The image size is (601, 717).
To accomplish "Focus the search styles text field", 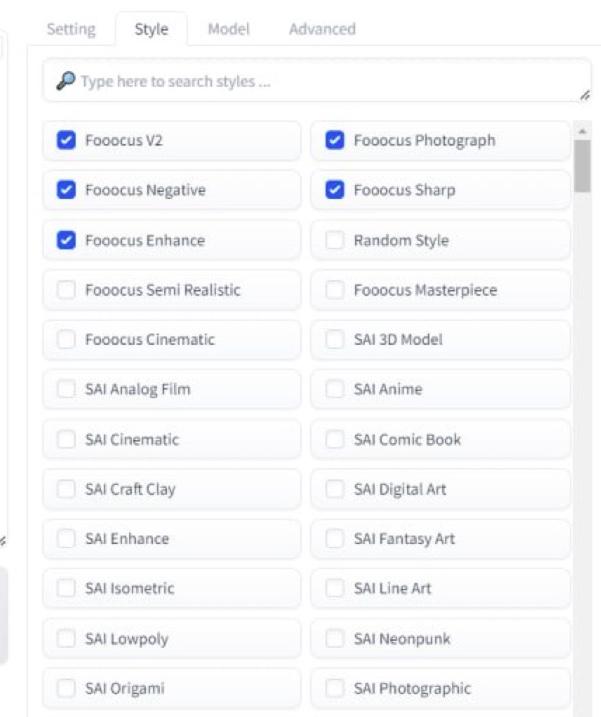I will click(317, 80).
